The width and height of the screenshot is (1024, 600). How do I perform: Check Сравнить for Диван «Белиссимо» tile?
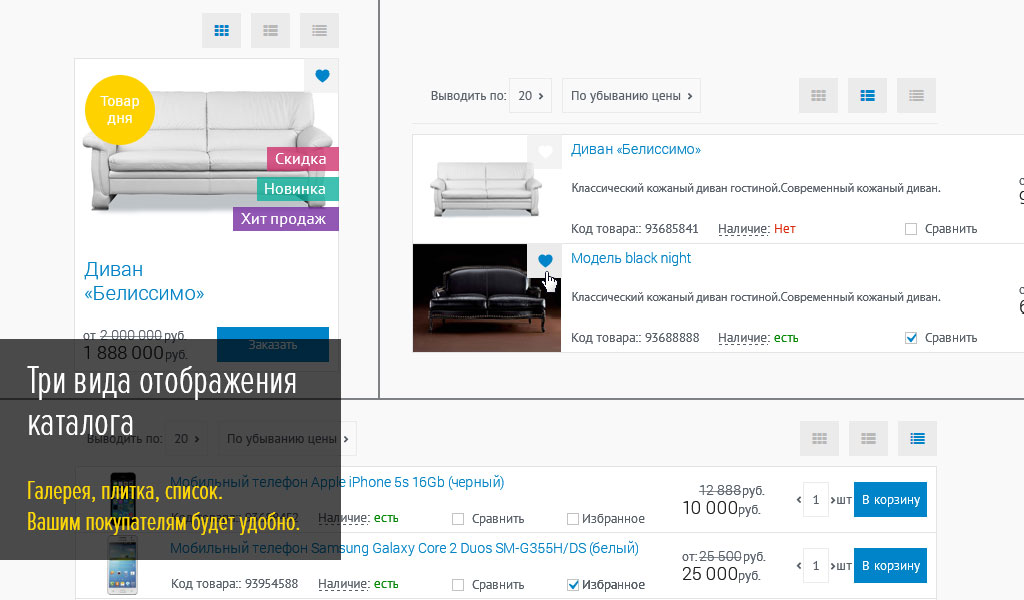pos(911,229)
